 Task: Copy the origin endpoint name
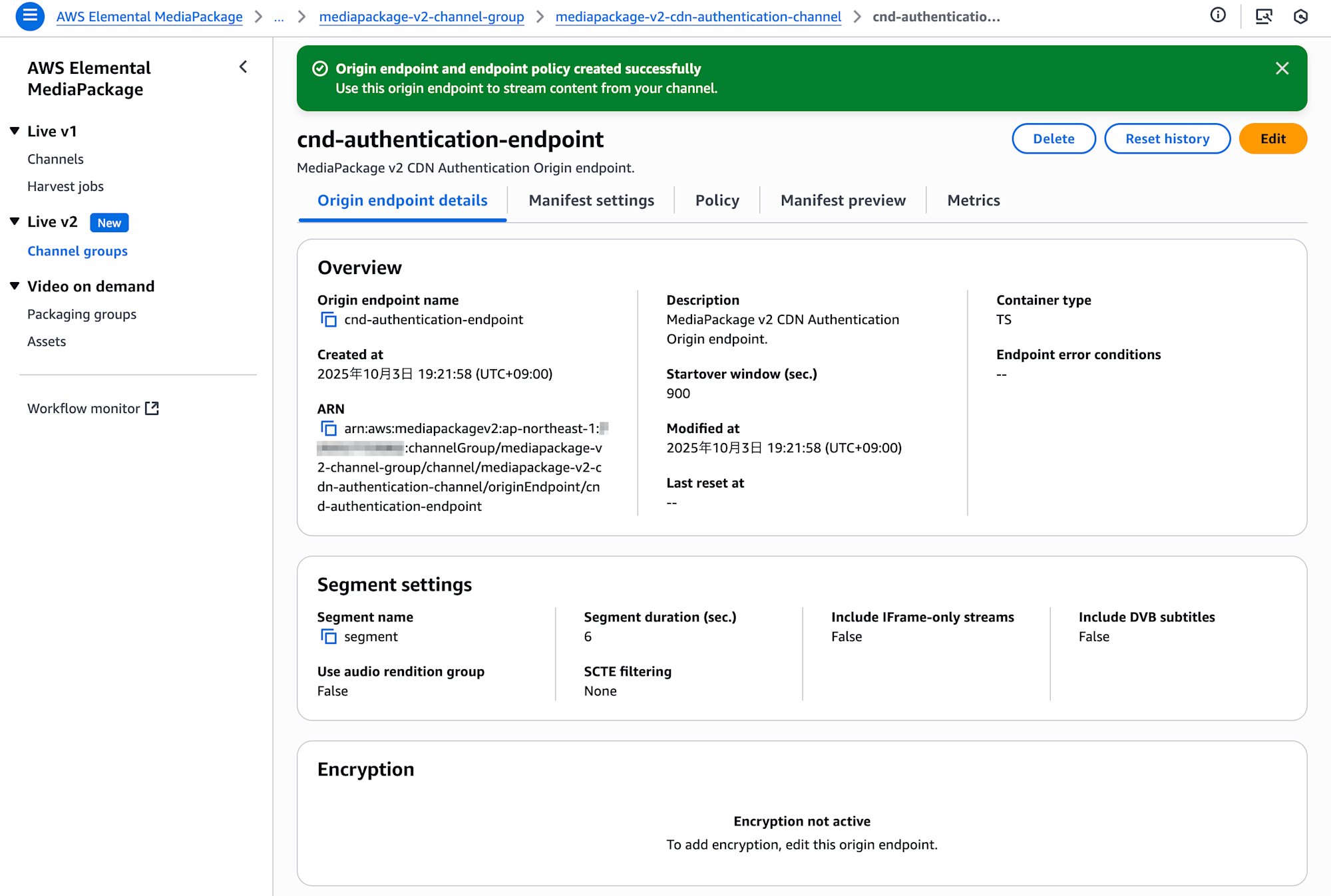click(x=329, y=319)
